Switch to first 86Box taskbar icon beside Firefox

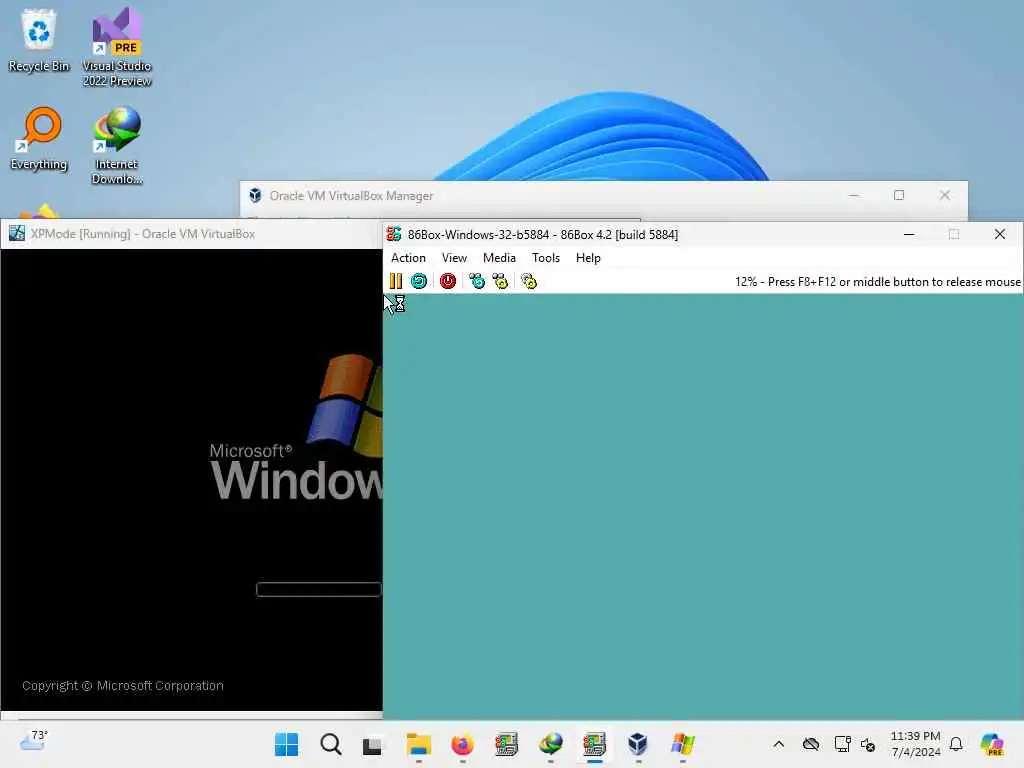point(506,744)
